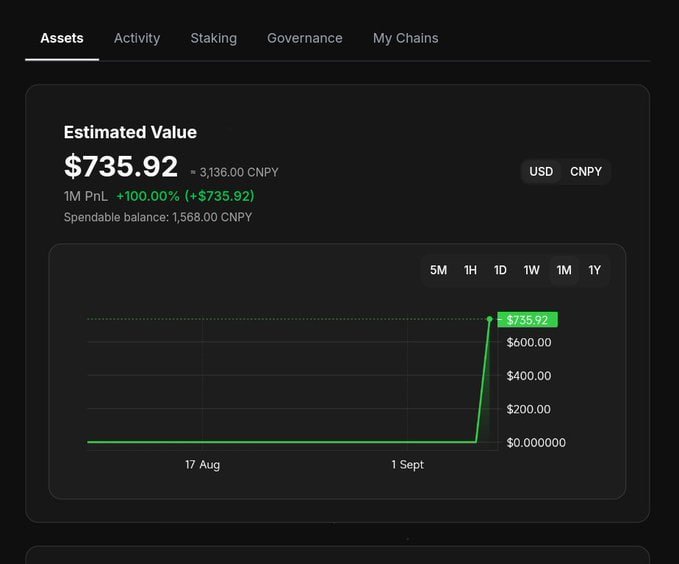
Task: Set chart range to 5M
Action: (x=438, y=270)
